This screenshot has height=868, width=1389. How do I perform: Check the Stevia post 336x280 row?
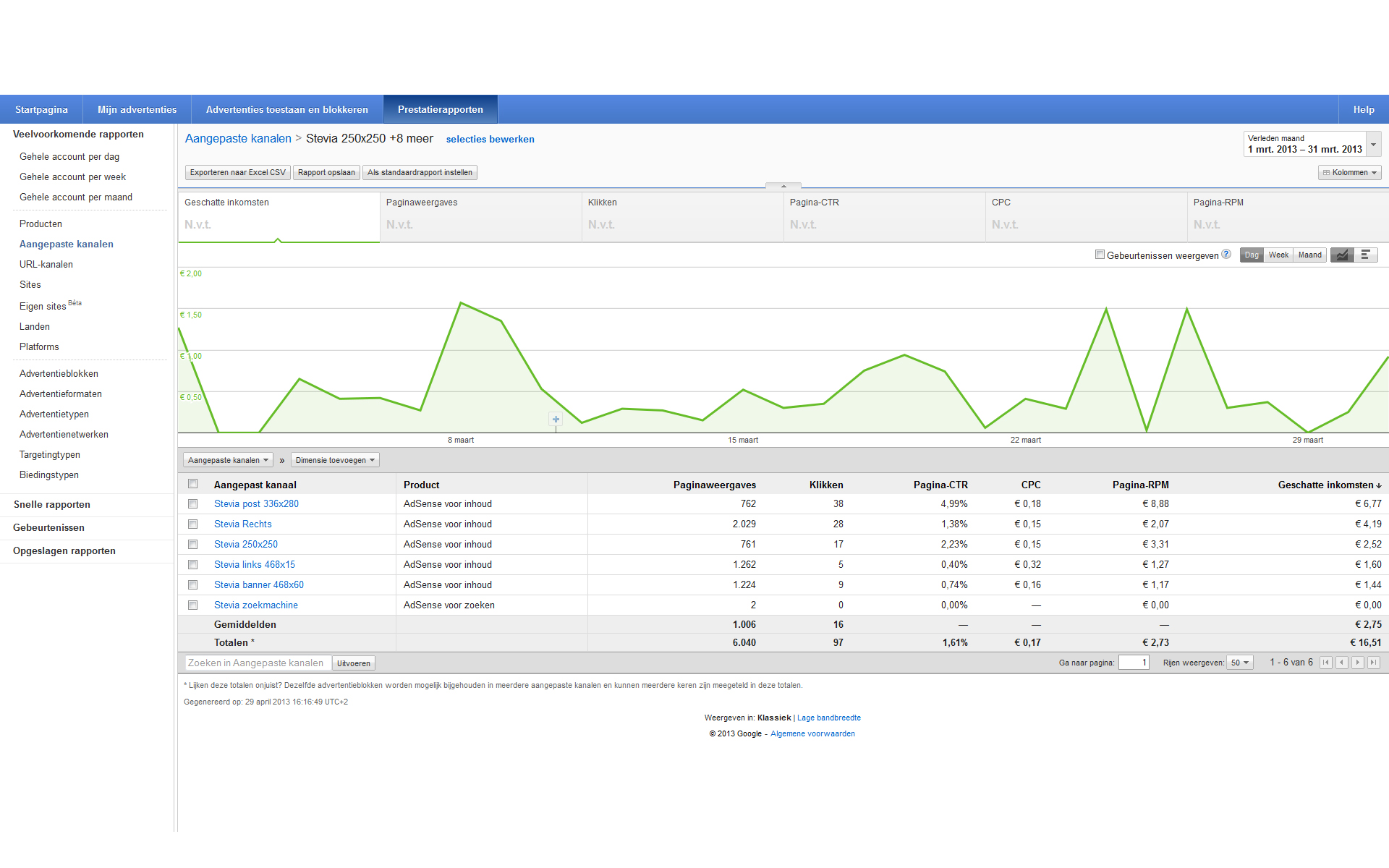coord(192,504)
